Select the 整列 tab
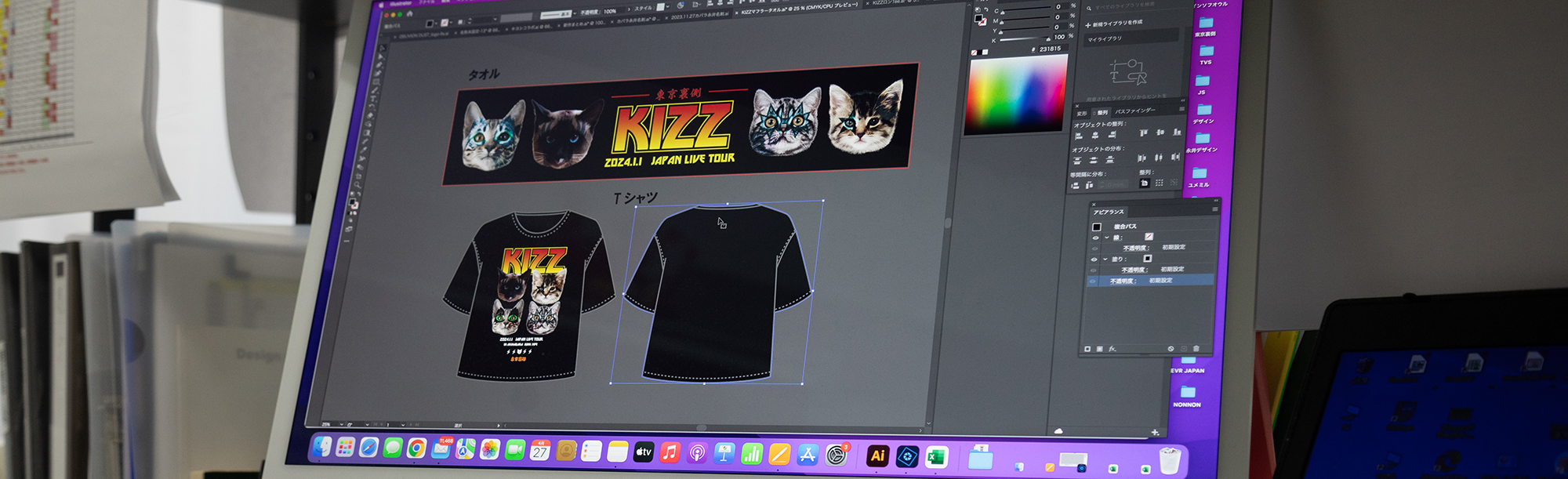The width and height of the screenshot is (1568, 479). click(x=1102, y=112)
